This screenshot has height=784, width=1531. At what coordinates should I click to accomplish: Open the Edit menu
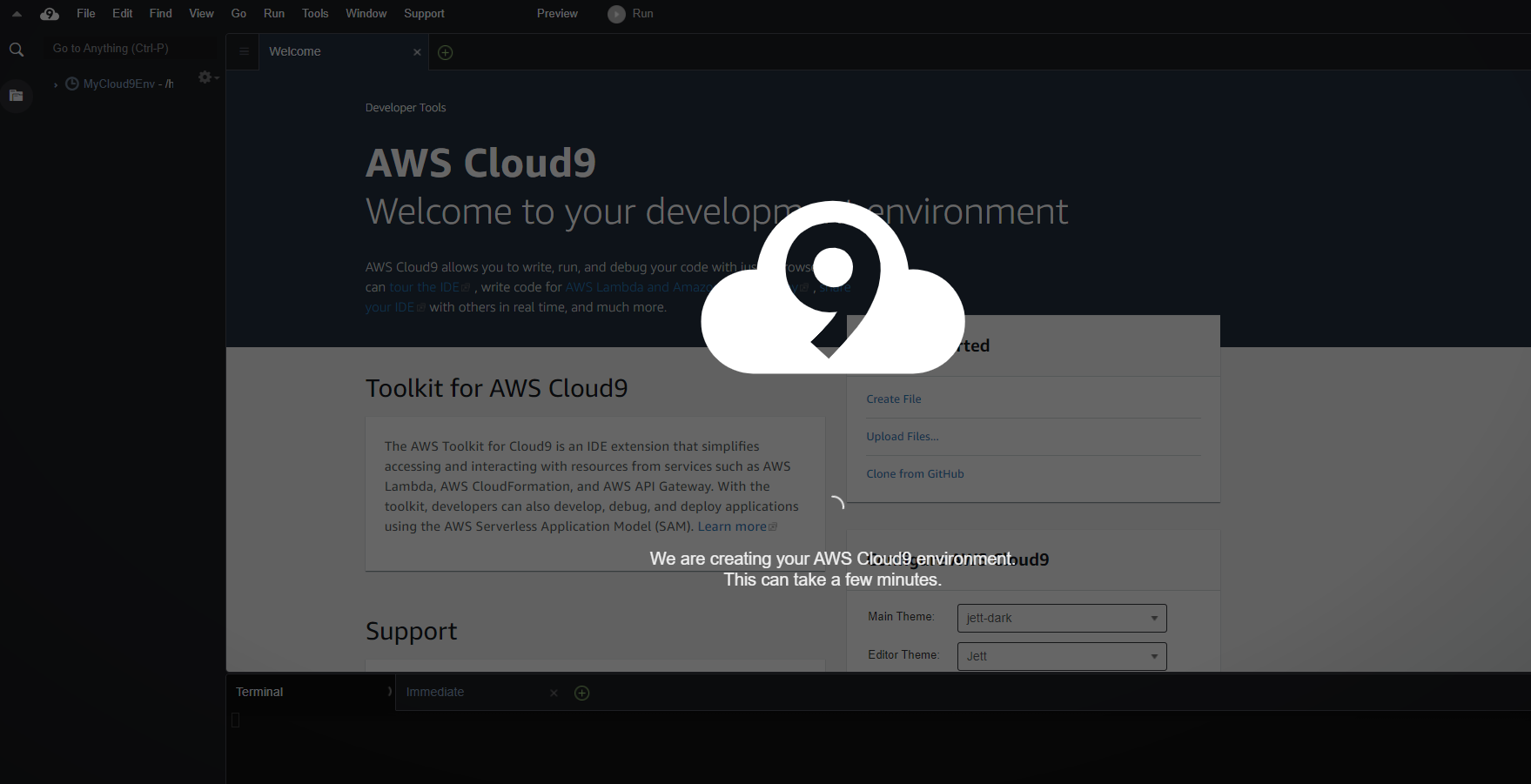[x=123, y=14]
